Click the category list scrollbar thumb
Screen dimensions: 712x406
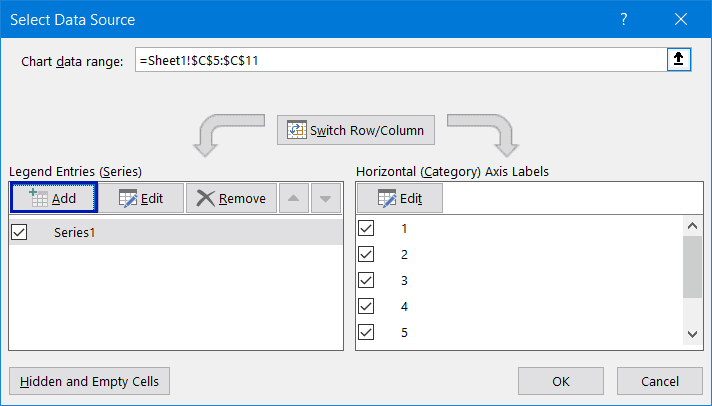point(692,266)
